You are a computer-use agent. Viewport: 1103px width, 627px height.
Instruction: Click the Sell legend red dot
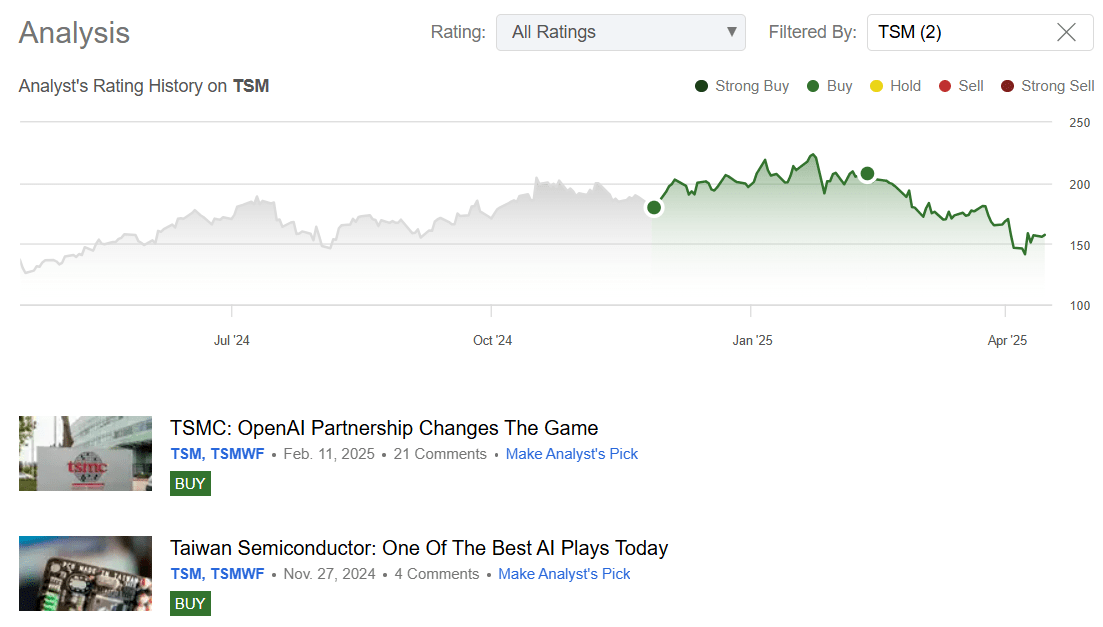tap(945, 86)
